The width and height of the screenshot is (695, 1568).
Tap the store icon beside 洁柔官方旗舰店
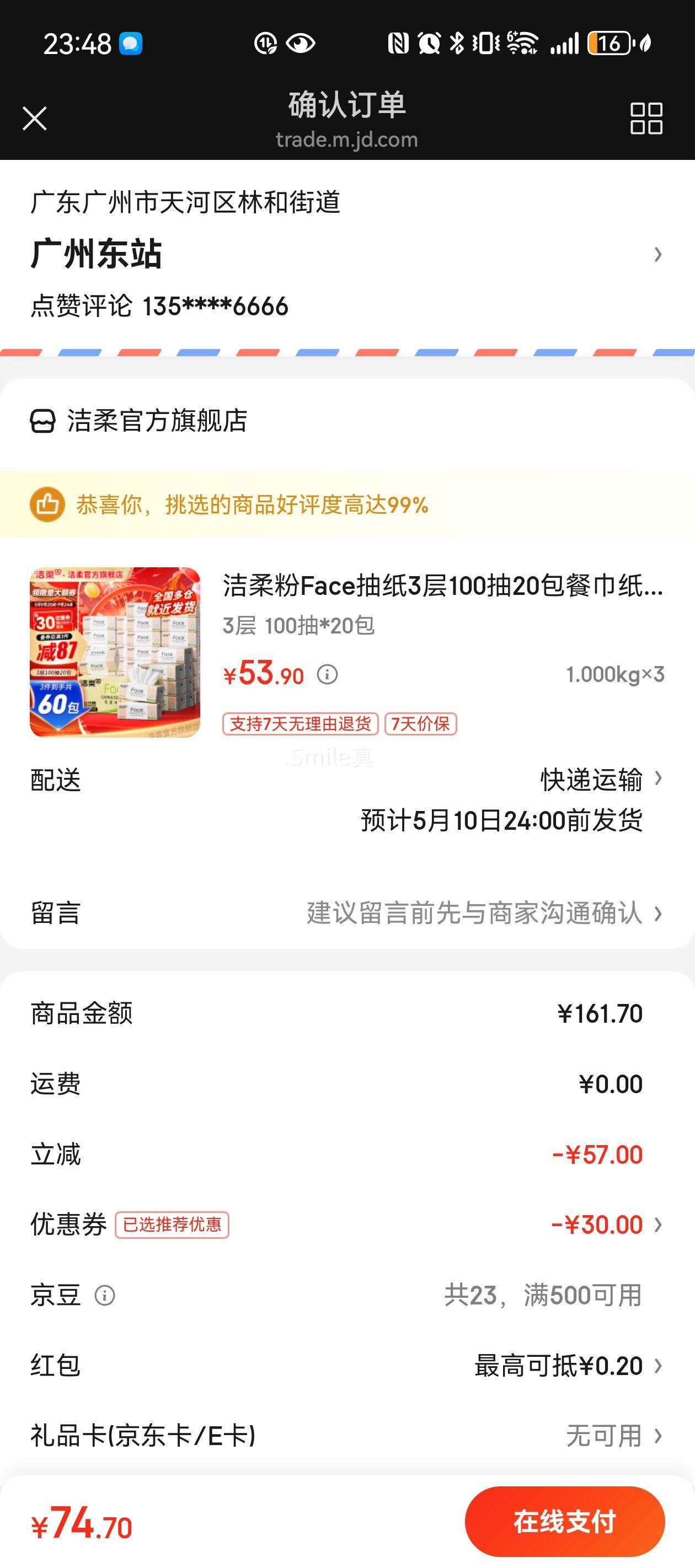(x=42, y=421)
